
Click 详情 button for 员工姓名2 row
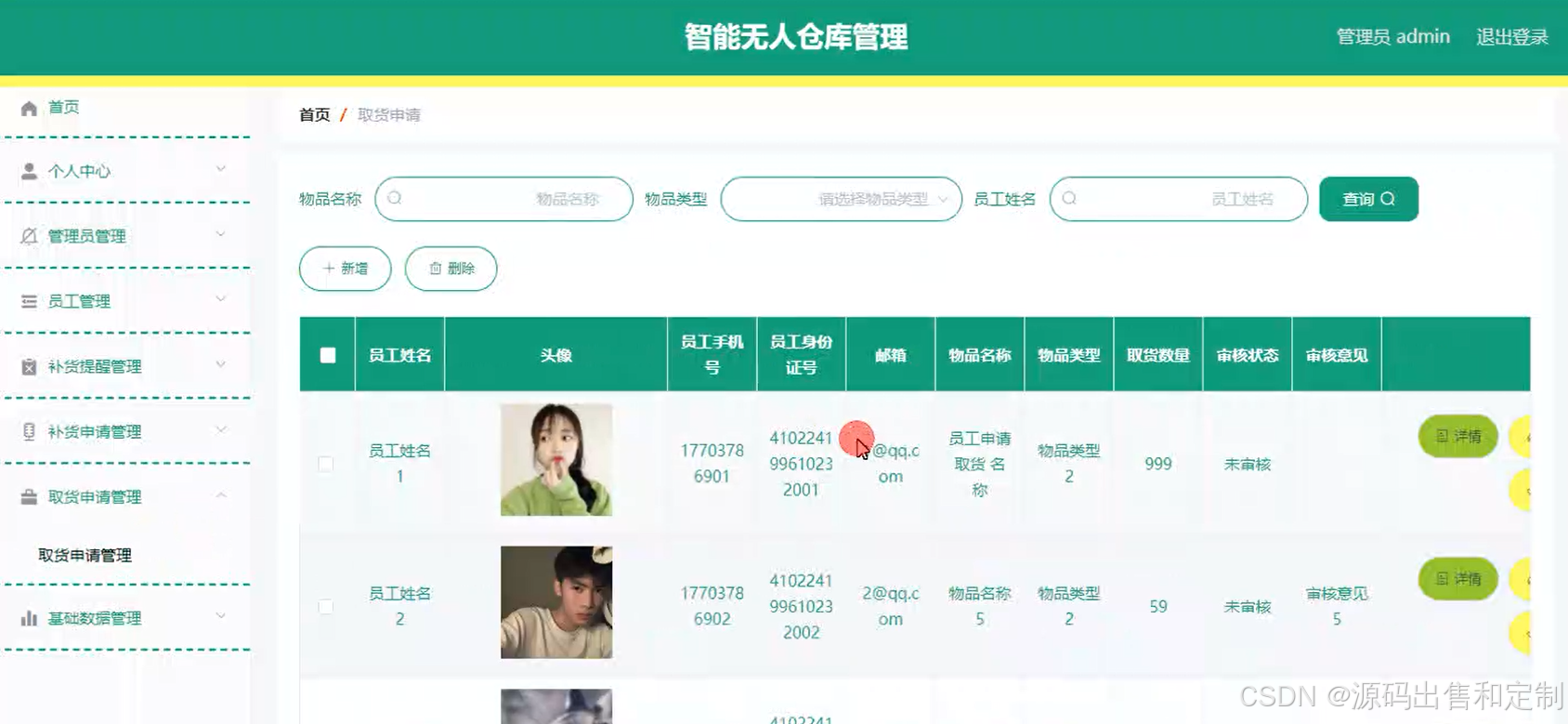pos(1457,579)
